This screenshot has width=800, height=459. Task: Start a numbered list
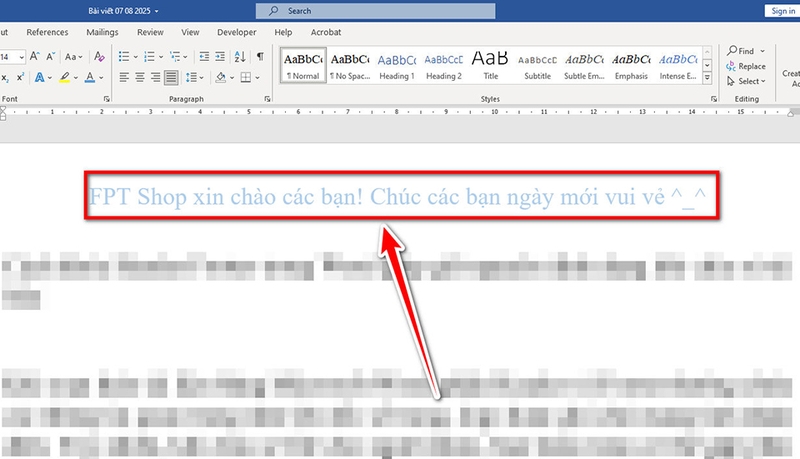click(149, 56)
